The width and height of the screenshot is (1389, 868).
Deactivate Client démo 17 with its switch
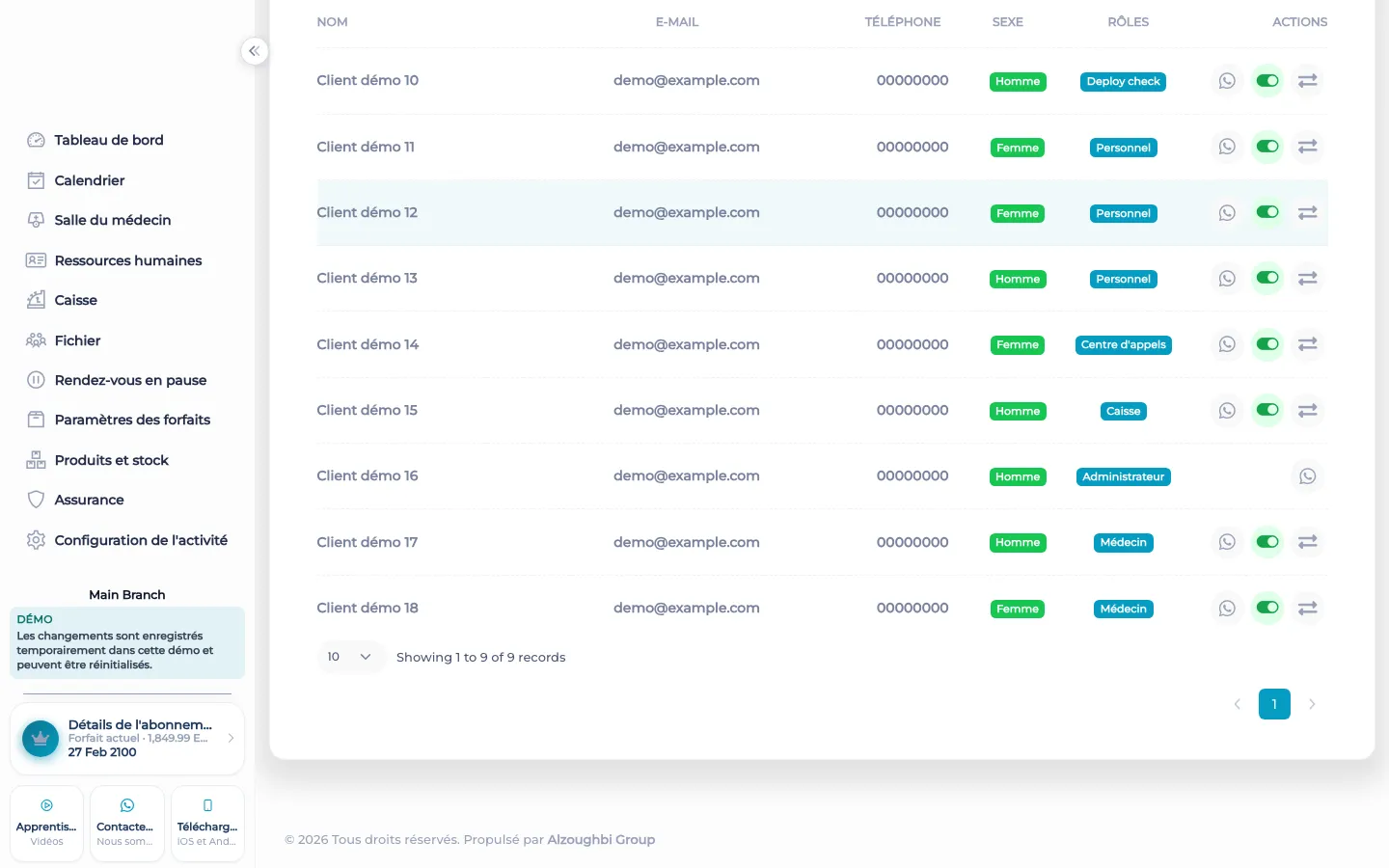[1267, 542]
